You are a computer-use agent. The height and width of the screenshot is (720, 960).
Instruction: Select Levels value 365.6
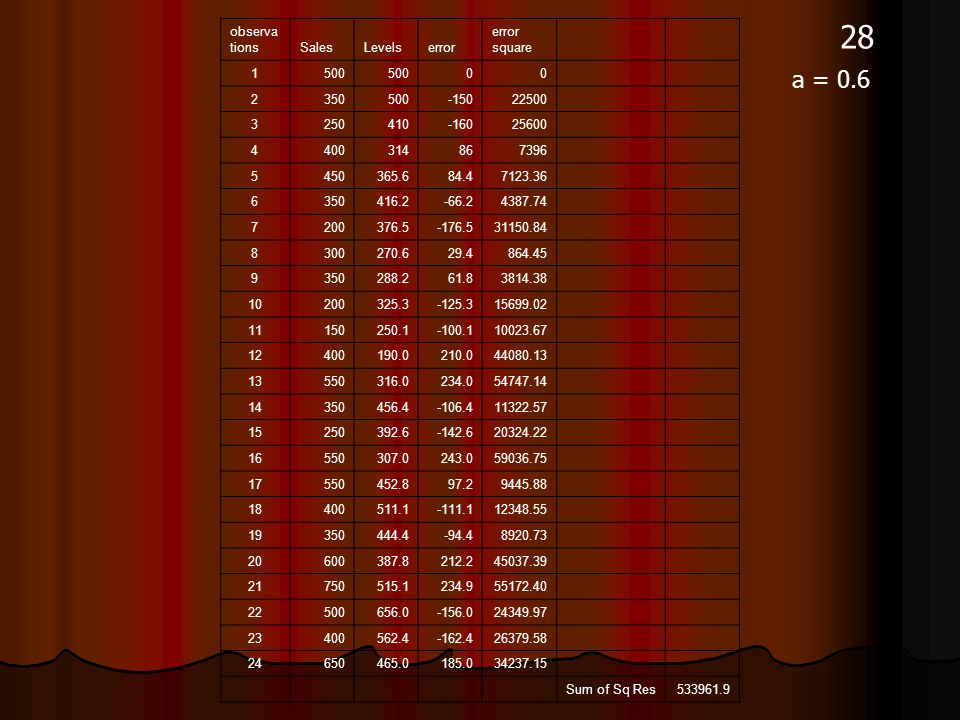[x=392, y=176]
